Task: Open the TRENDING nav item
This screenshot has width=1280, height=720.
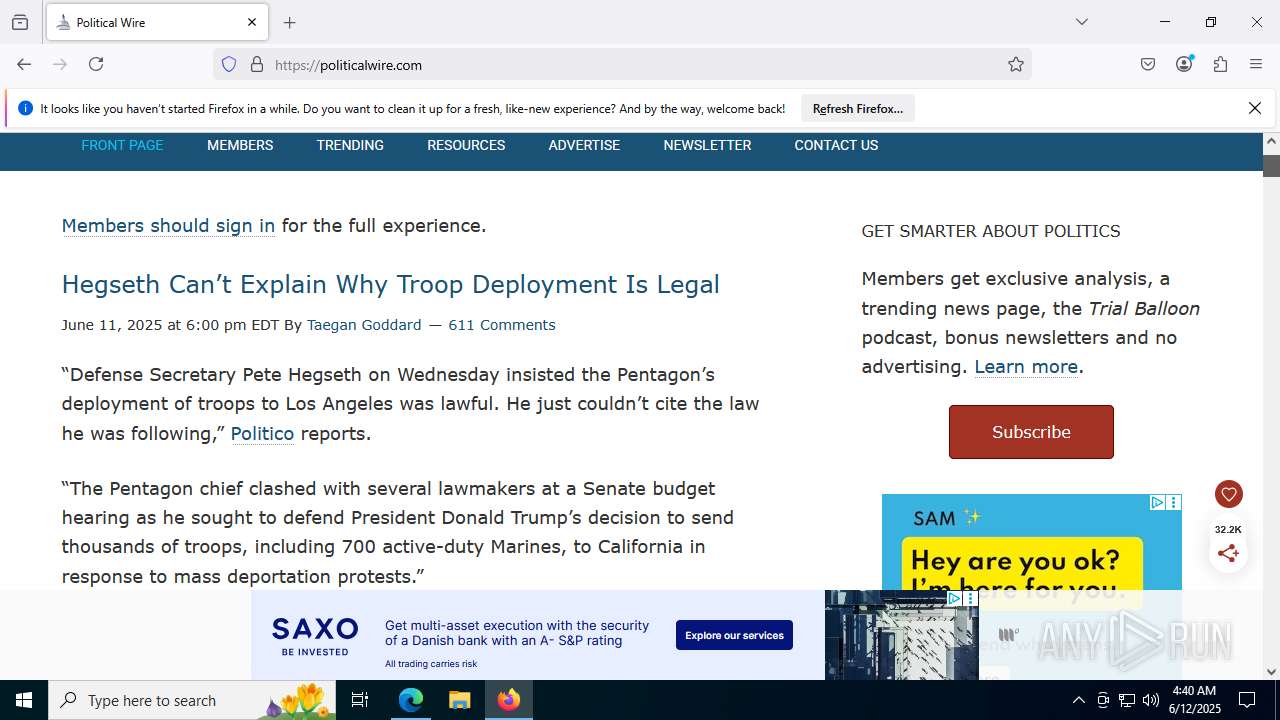Action: (x=350, y=145)
